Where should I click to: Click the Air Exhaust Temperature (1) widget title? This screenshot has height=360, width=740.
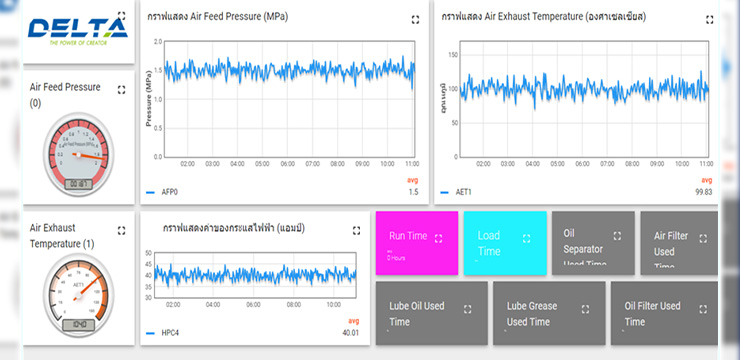pos(62,236)
